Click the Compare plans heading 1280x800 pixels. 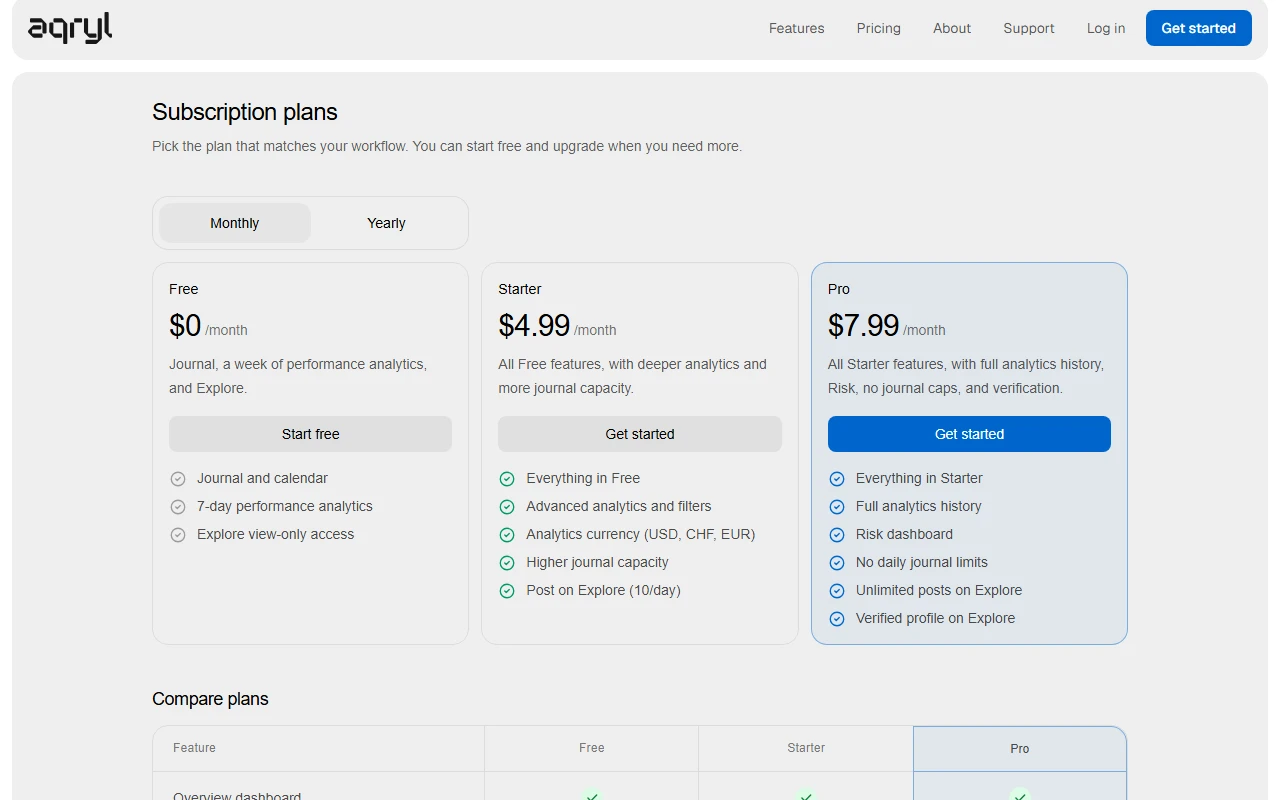pos(210,699)
